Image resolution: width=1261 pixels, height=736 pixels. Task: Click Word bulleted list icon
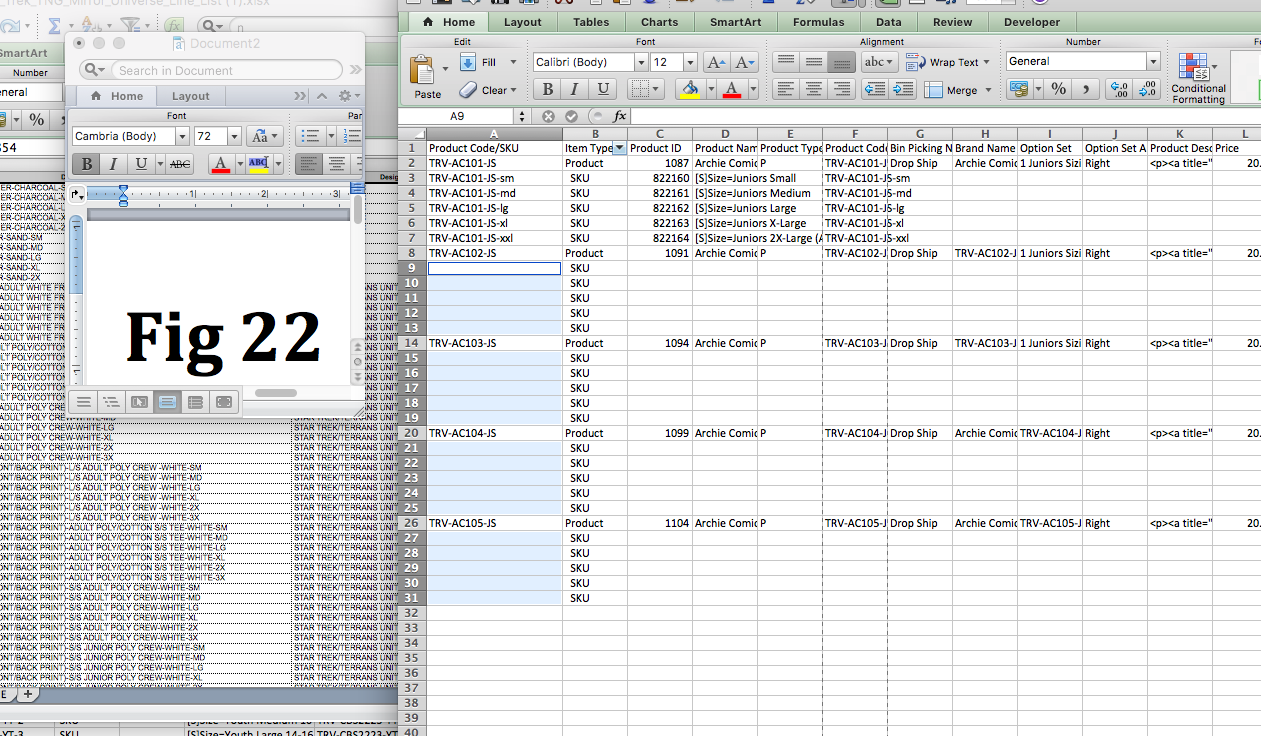click(310, 136)
